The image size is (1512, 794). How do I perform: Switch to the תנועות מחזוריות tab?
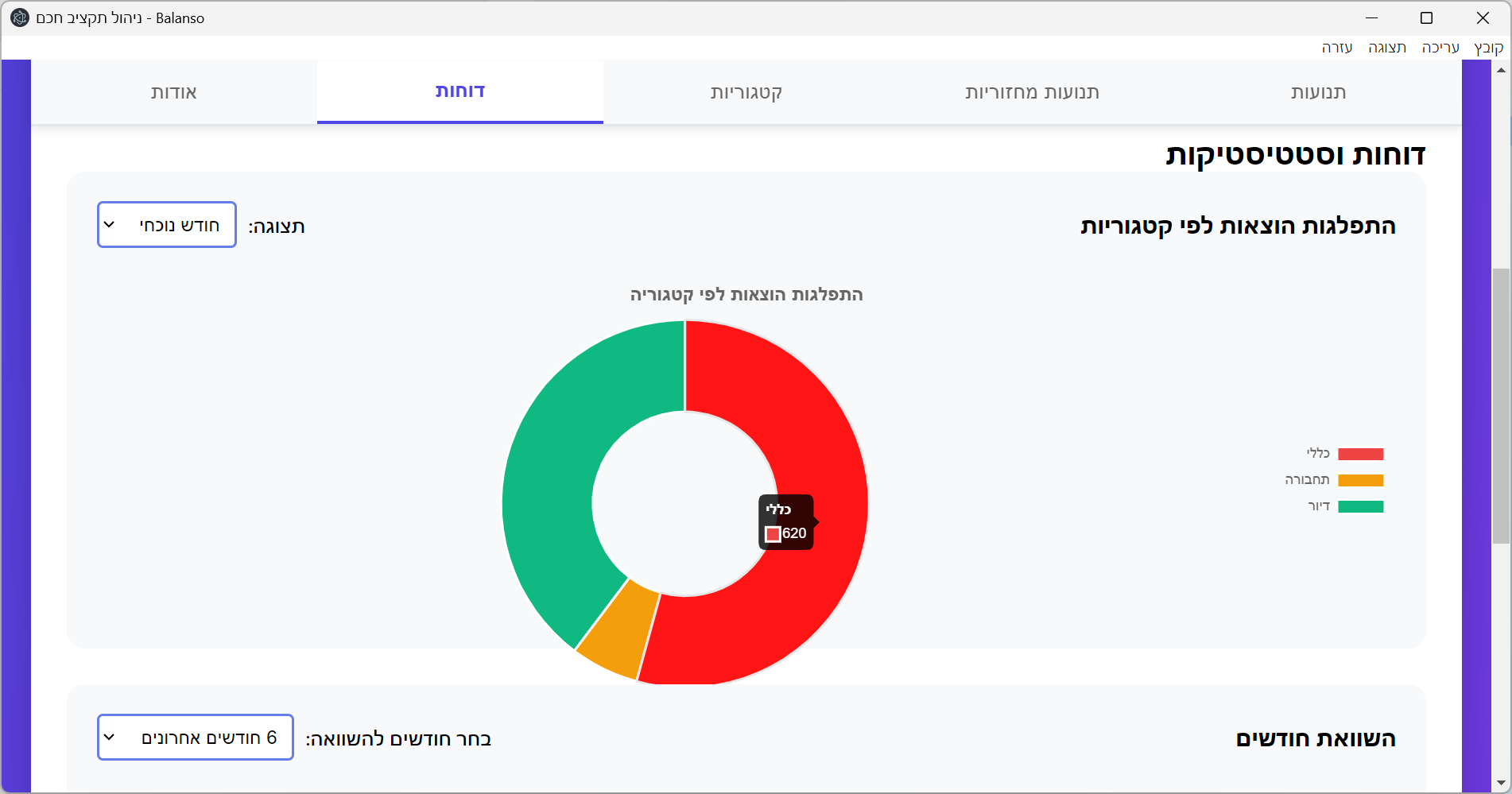tap(1032, 92)
